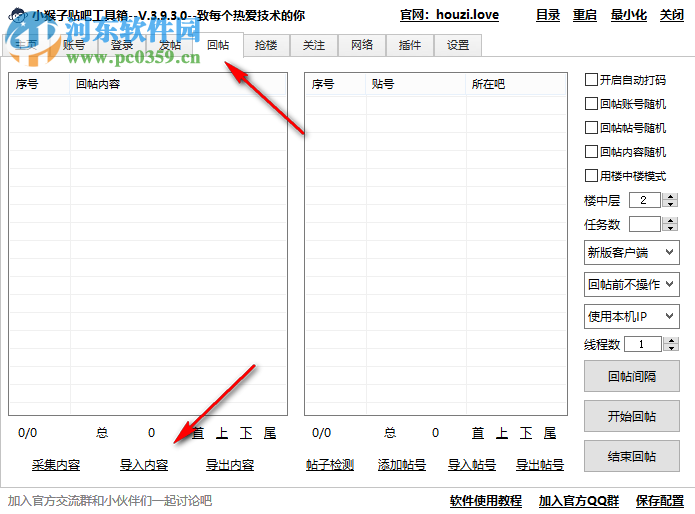
Task: Switch to the 设置 tab
Action: point(458,45)
